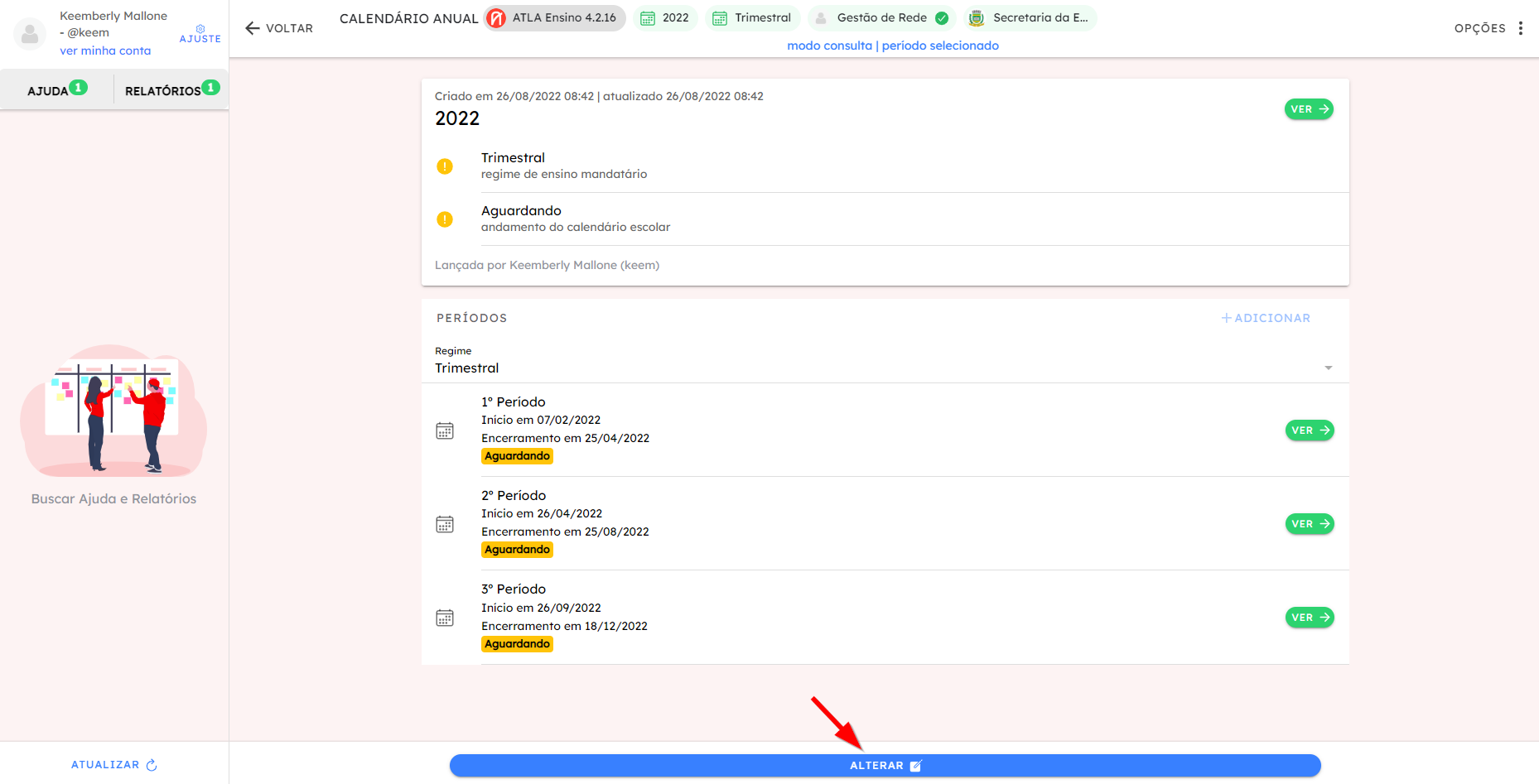The height and width of the screenshot is (784, 1539).
Task: Click the help and reports illustration
Action: [x=113, y=411]
